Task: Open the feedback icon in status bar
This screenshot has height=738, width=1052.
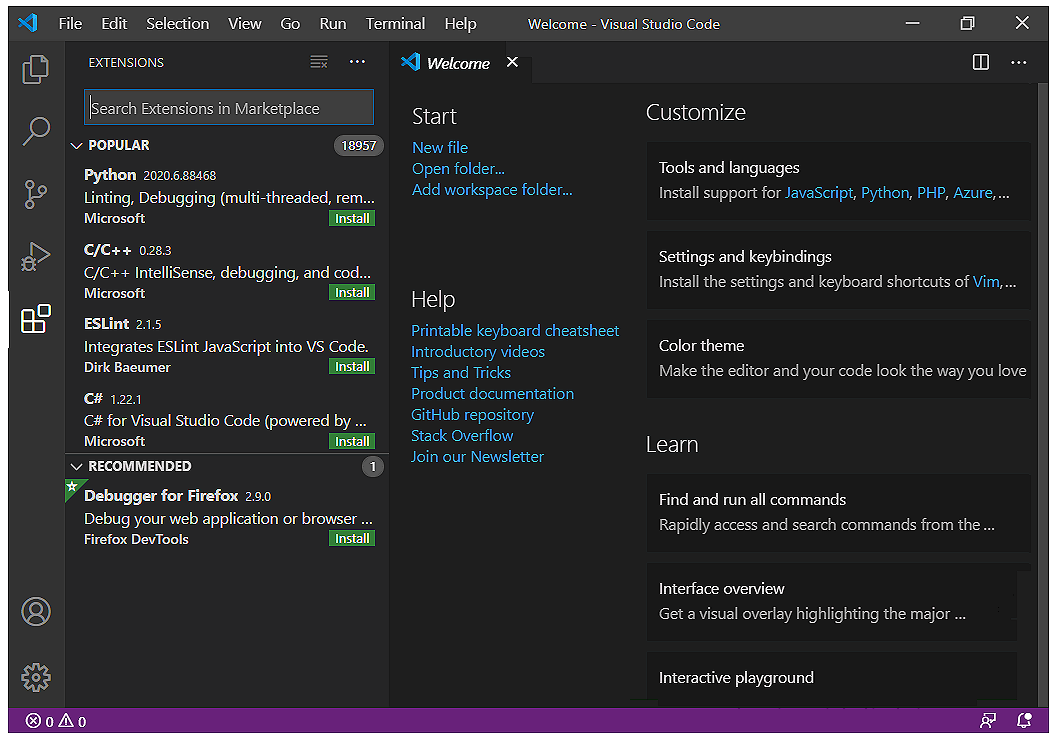Action: pyautogui.click(x=988, y=721)
